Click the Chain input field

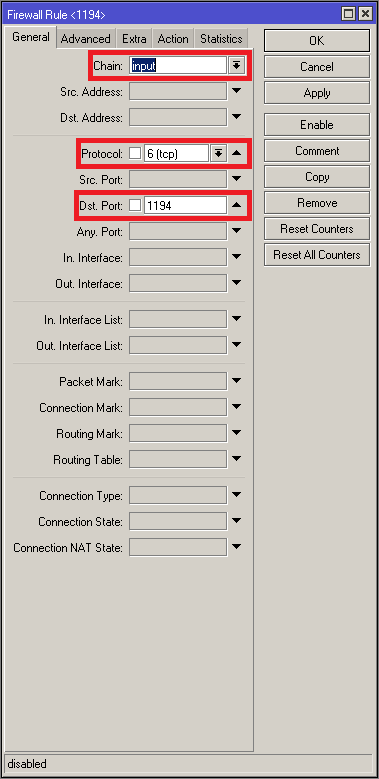point(178,66)
